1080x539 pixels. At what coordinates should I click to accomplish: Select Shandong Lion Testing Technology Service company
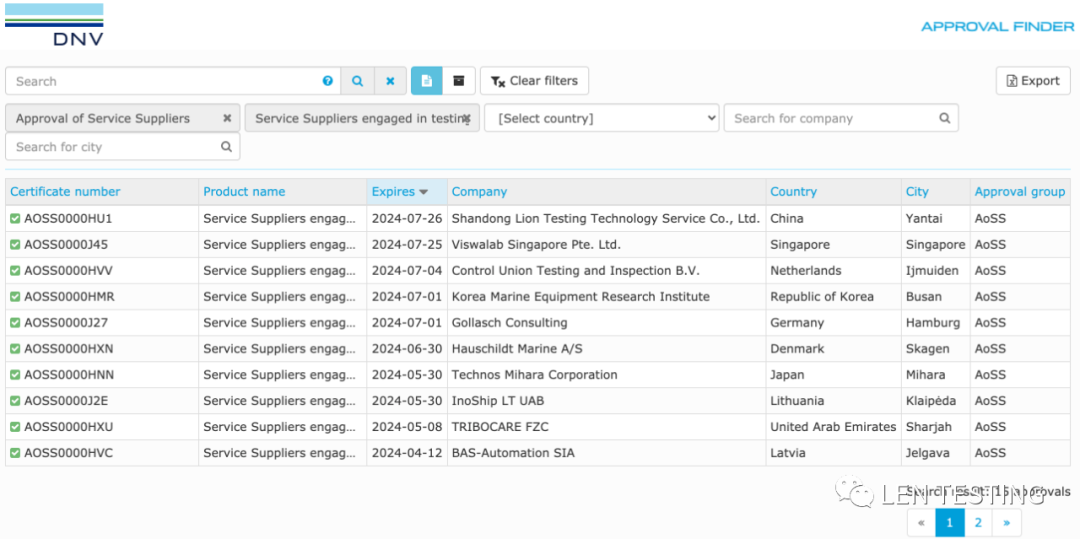605,219
